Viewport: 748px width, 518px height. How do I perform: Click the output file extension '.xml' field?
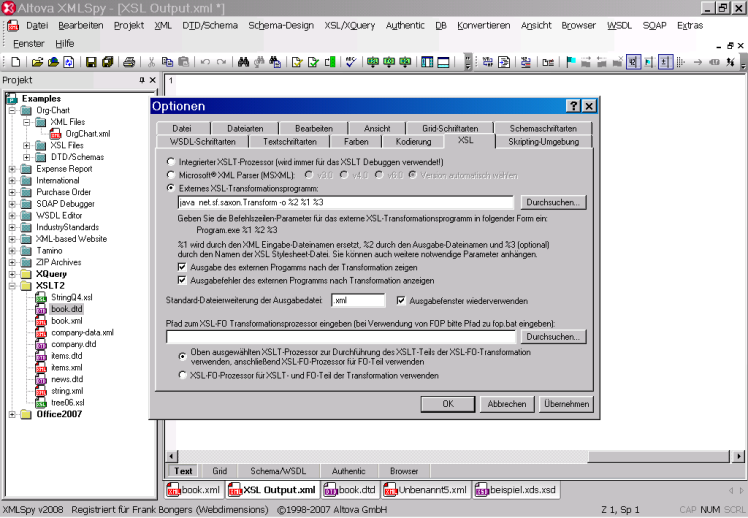point(358,300)
